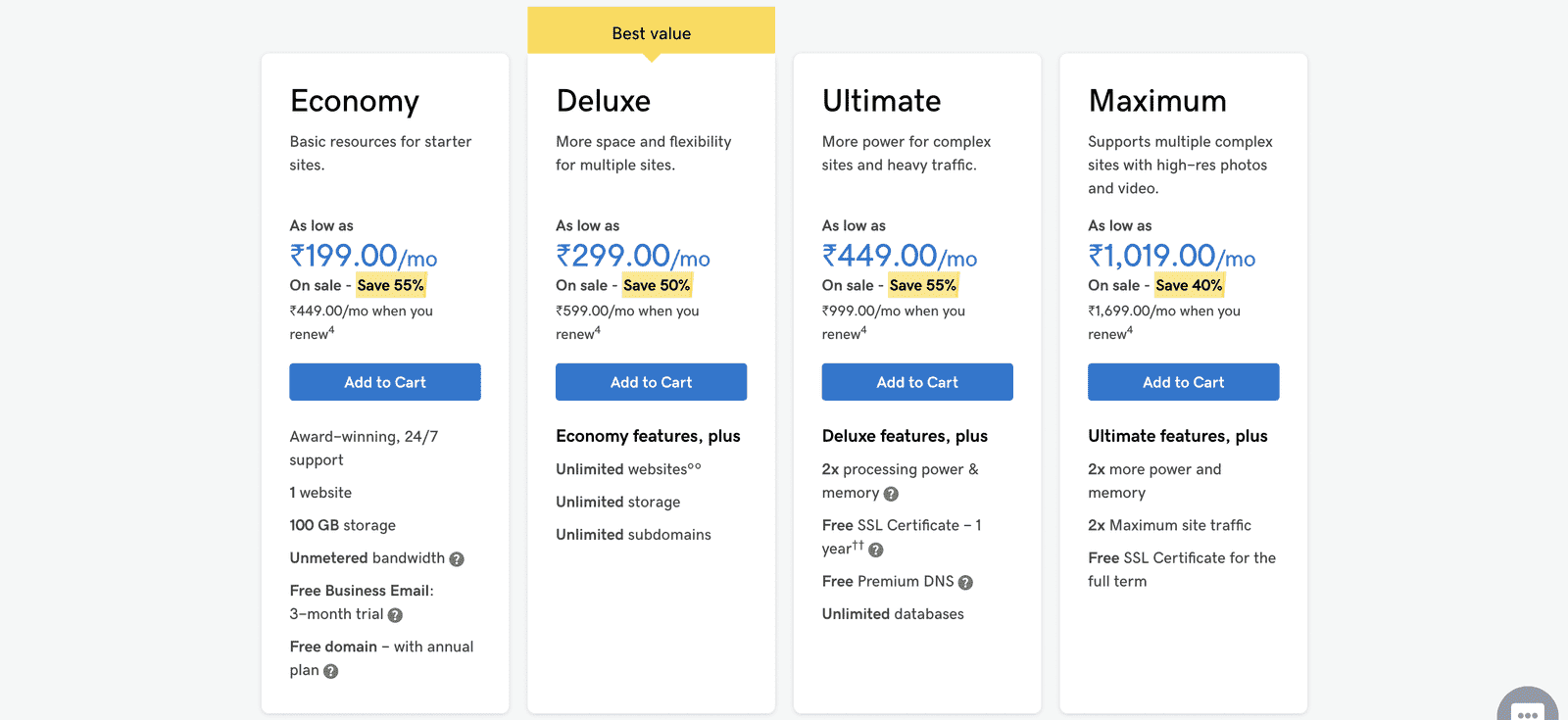1568x720 pixels.
Task: Click the Best value banner
Action: point(652,32)
